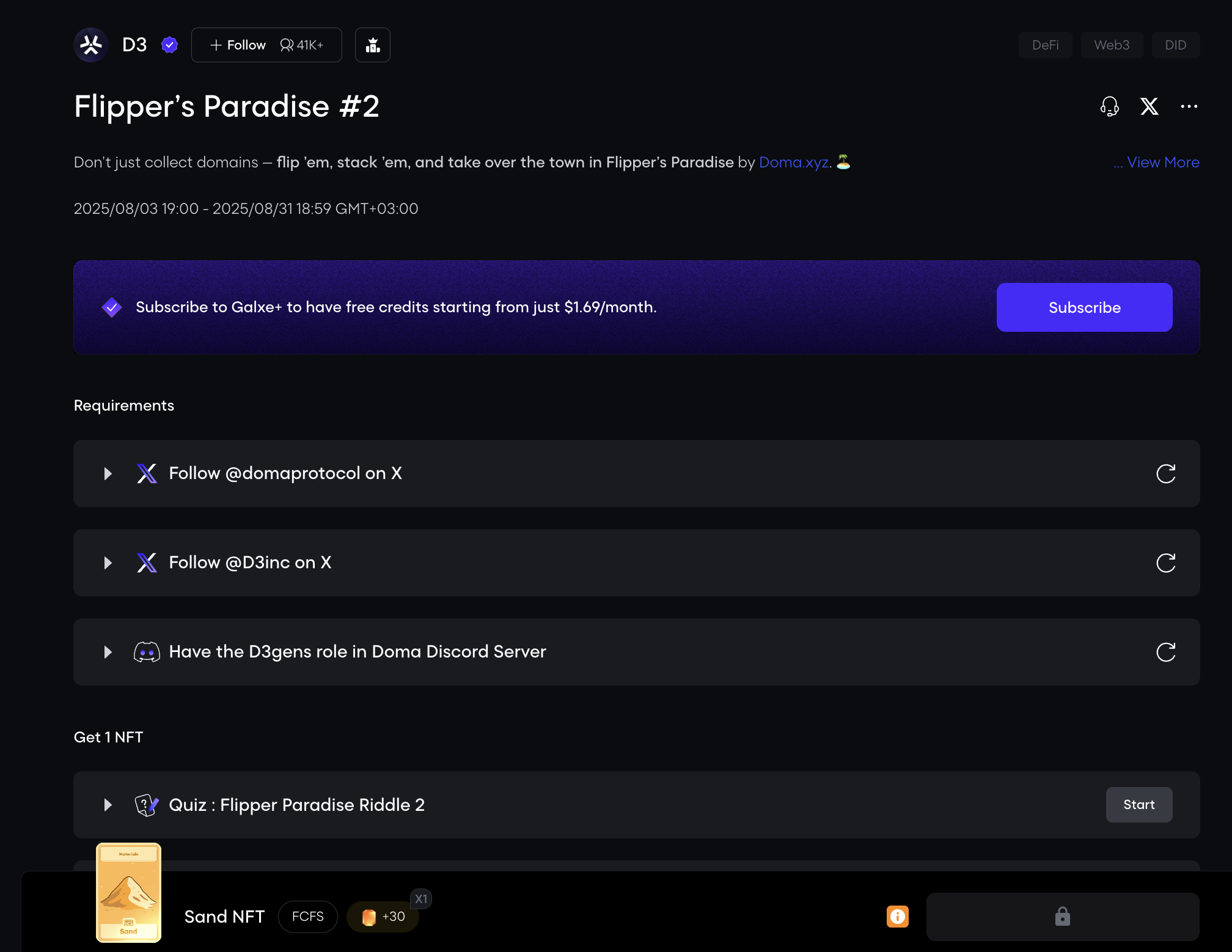The height and width of the screenshot is (952, 1232).
Task: Expand the Flipper Paradise Riddle 2 quiz
Action: 108,805
